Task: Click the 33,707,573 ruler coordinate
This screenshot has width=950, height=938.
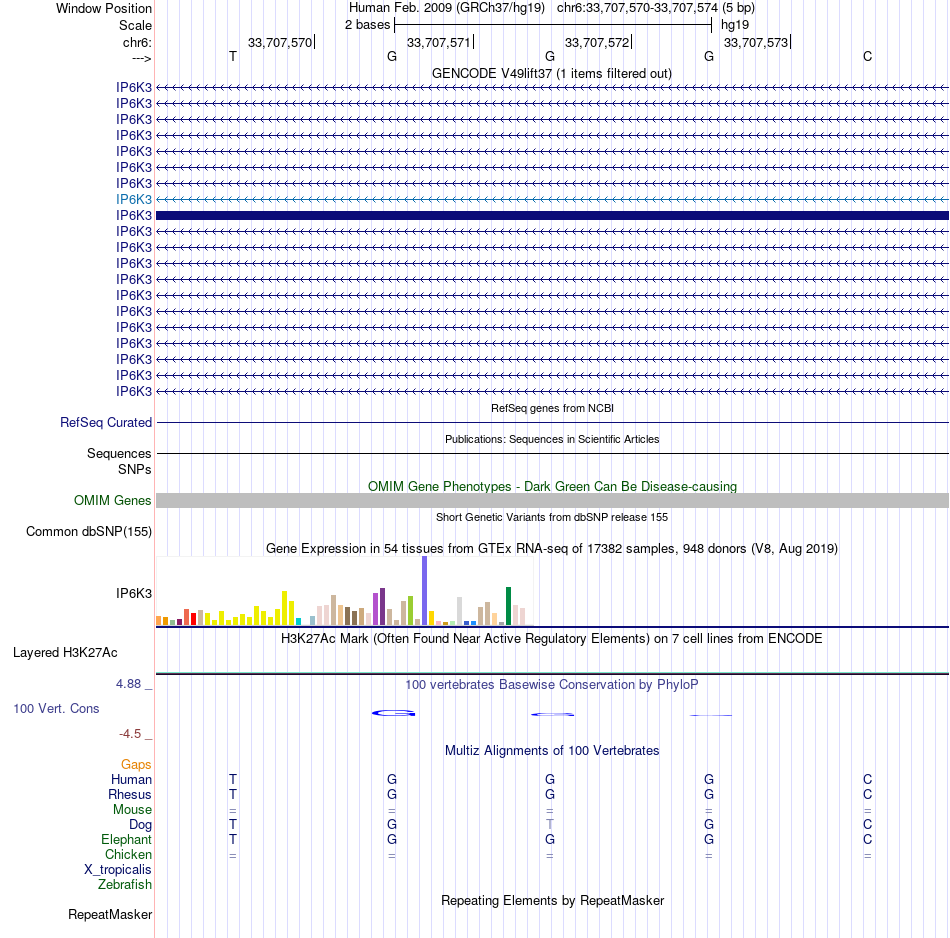Action: [756, 42]
